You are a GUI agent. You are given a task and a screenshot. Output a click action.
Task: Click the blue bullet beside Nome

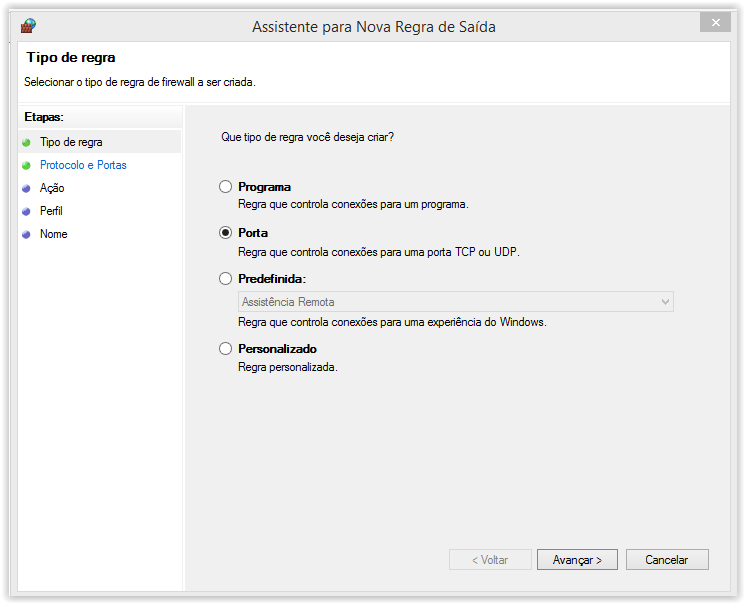coord(26,234)
